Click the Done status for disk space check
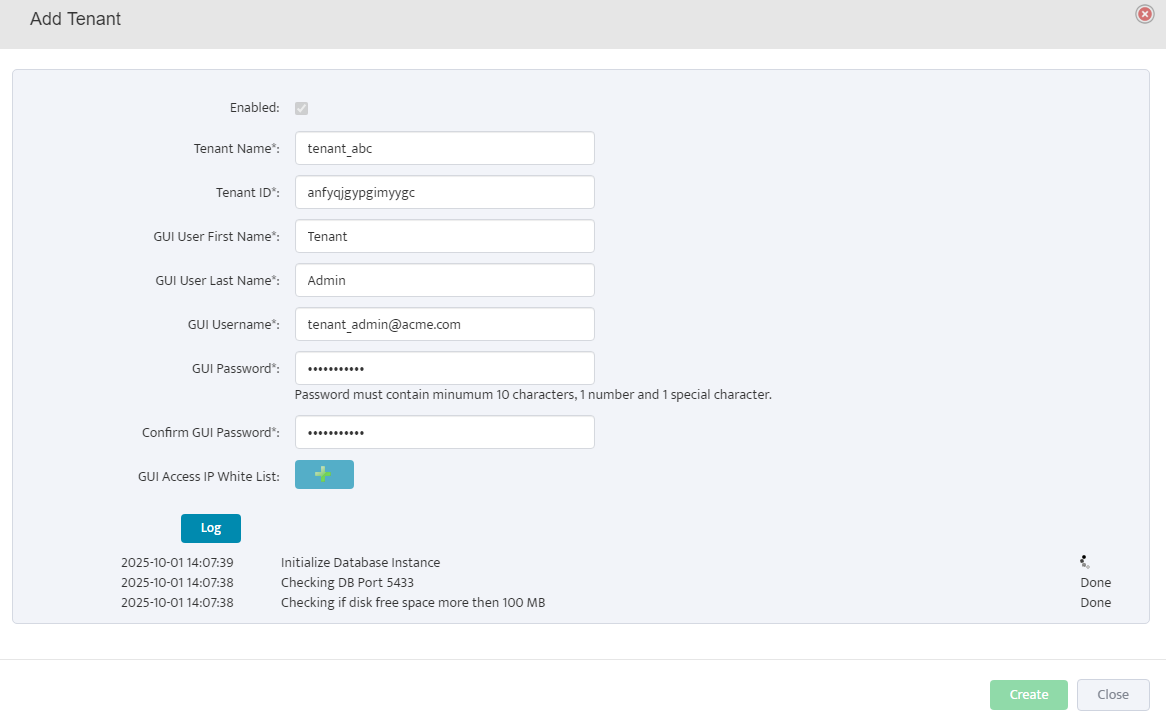This screenshot has width=1166, height=726. [x=1095, y=603]
